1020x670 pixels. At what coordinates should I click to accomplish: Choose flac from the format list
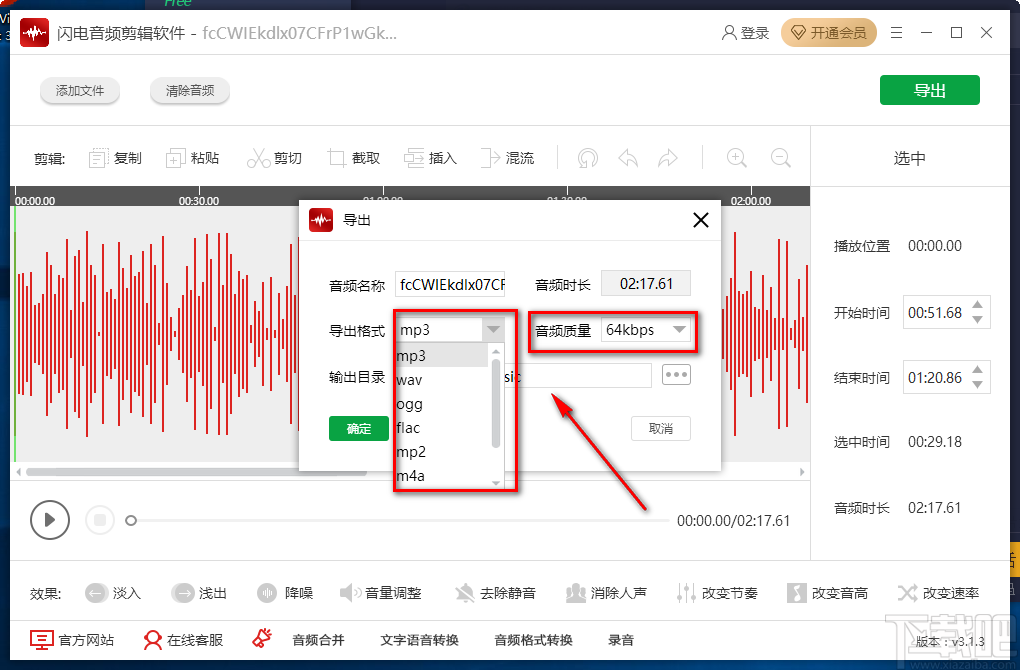(442, 428)
